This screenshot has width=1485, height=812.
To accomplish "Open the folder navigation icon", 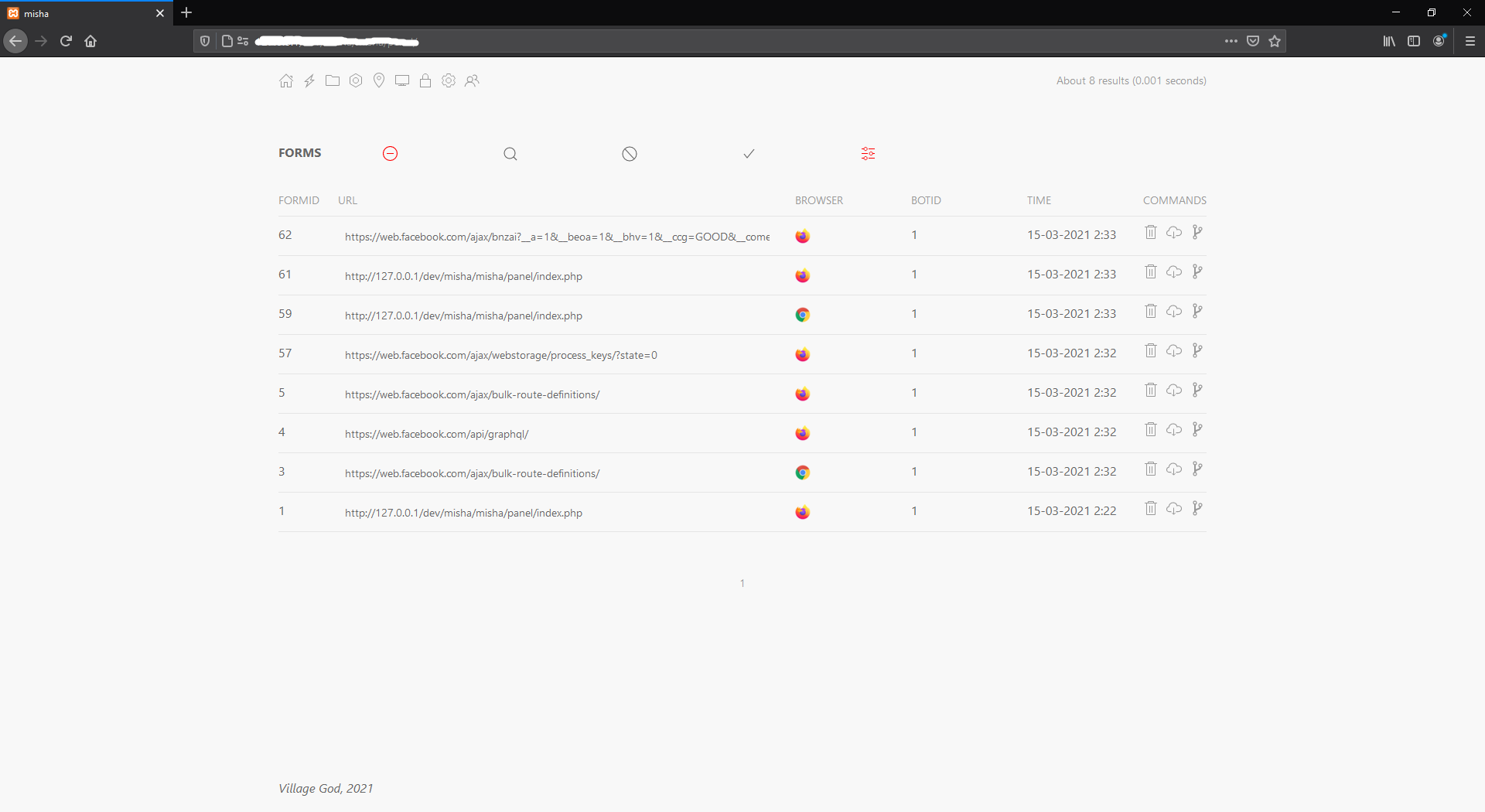I will tap(333, 80).
